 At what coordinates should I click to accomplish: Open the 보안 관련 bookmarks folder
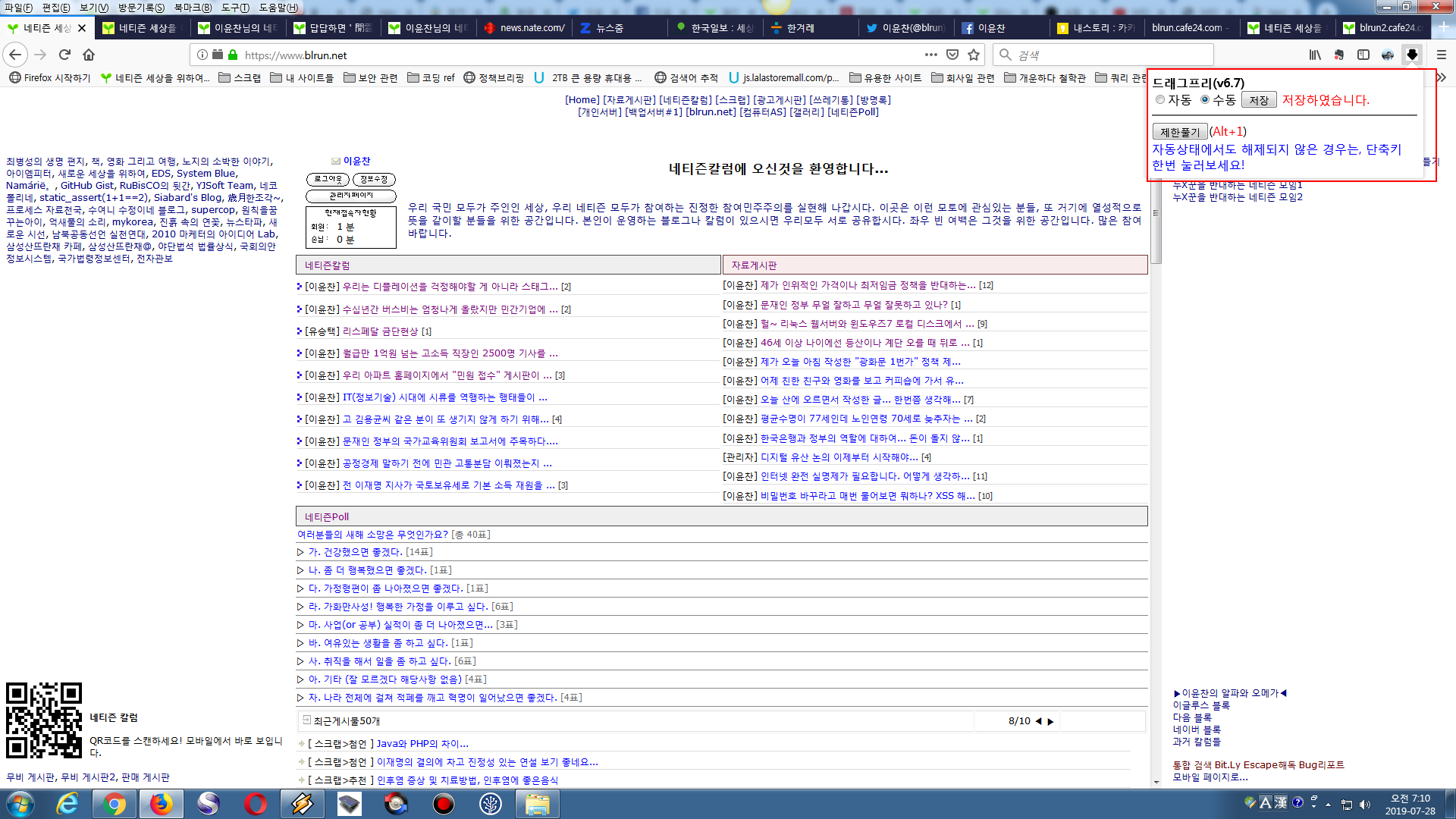click(371, 77)
